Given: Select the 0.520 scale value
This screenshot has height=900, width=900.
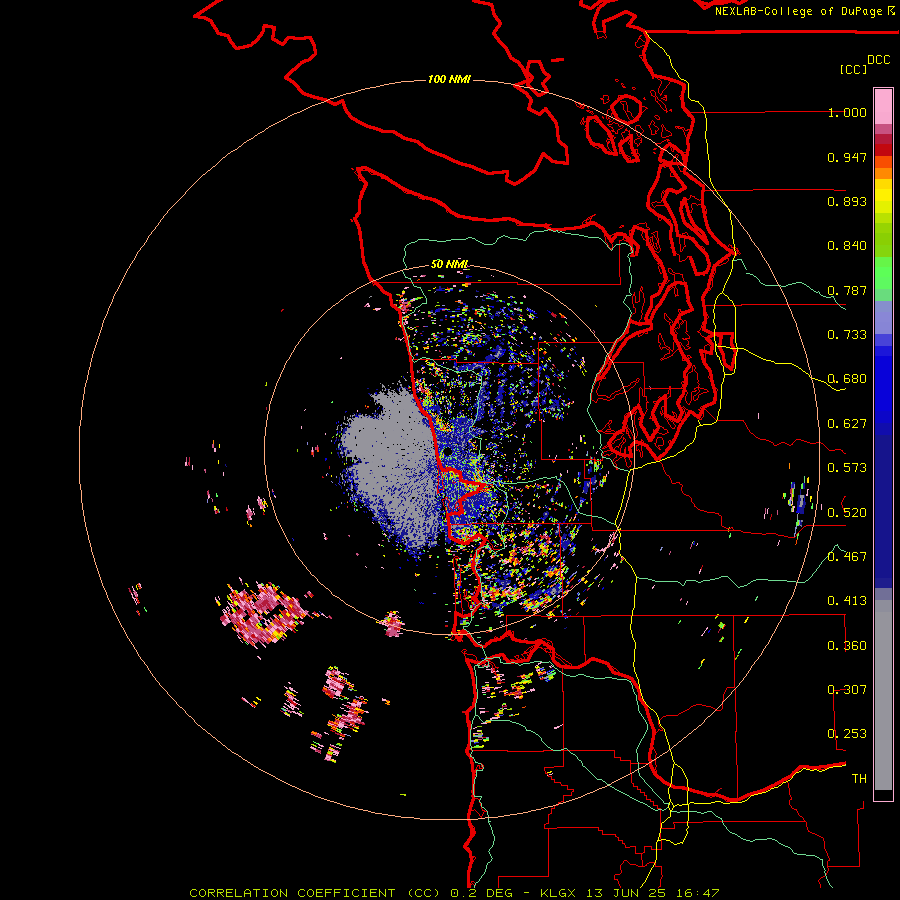Looking at the screenshot, I should [847, 512].
